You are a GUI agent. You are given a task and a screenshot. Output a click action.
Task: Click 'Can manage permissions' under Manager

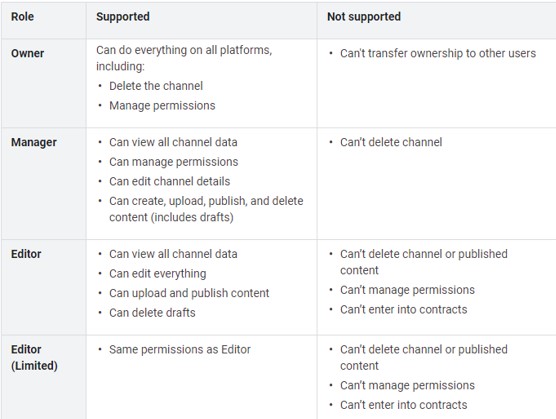click(174, 162)
